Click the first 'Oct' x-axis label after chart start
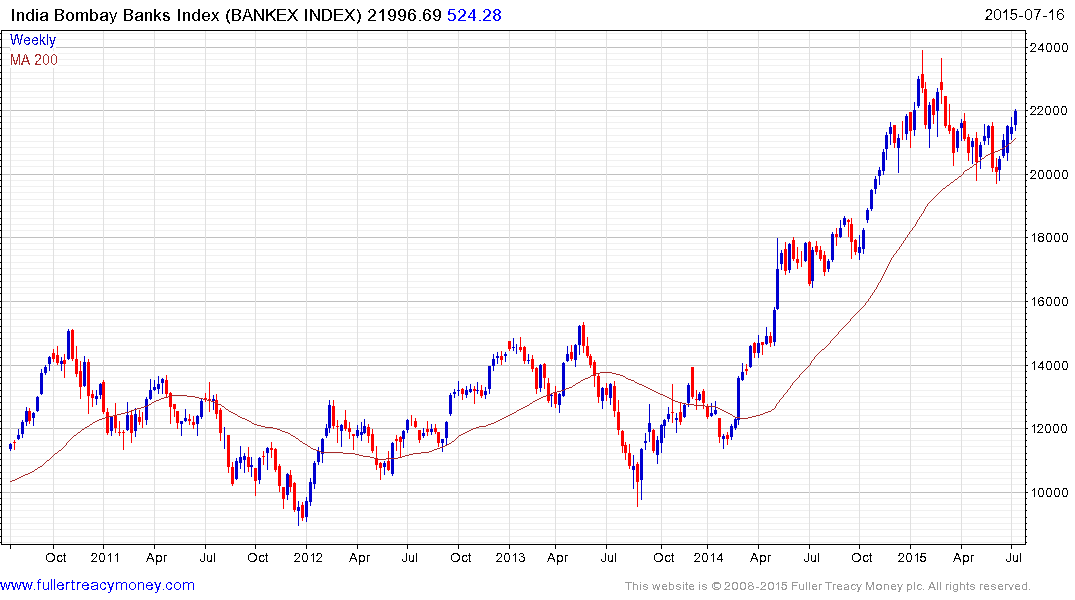The image size is (1075, 600). pyautogui.click(x=56, y=557)
